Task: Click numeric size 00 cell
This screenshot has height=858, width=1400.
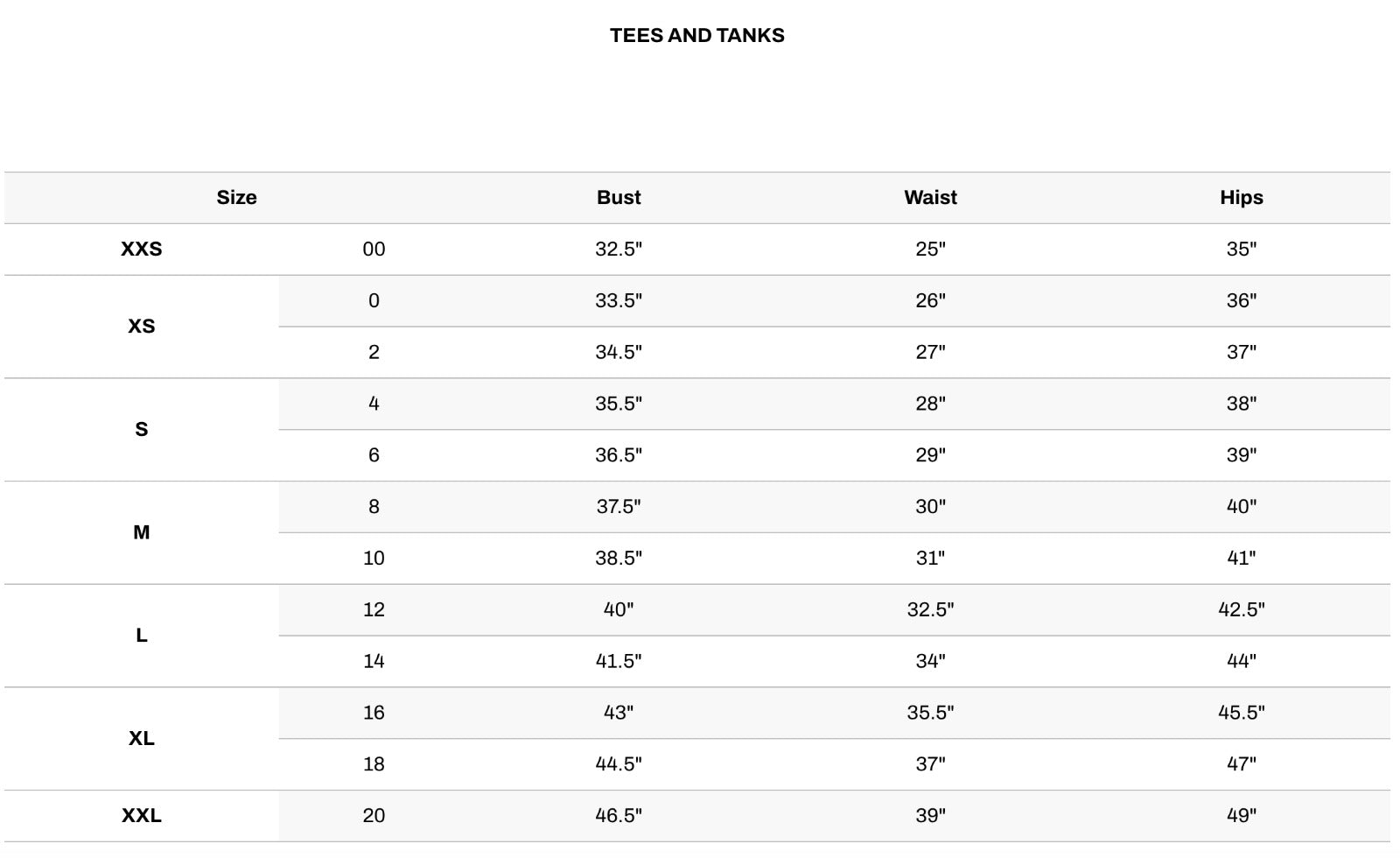Action: click(x=374, y=250)
